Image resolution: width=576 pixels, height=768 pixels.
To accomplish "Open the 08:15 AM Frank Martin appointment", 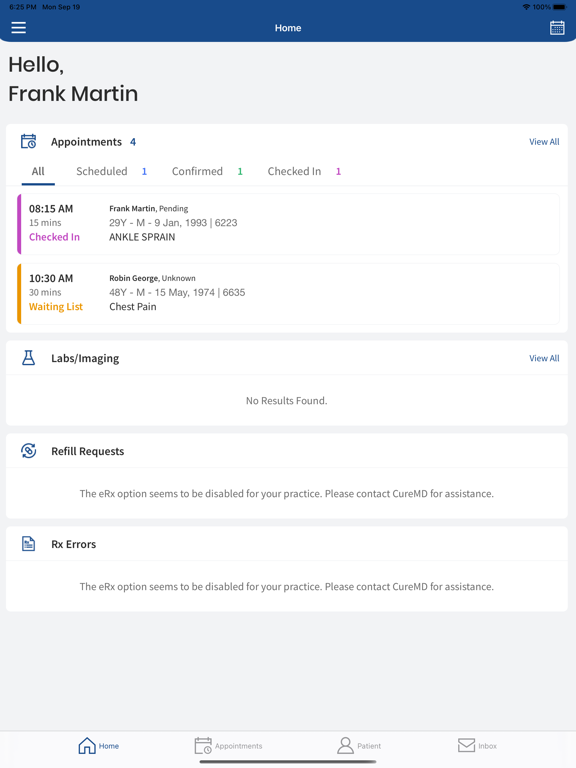I will (288, 224).
